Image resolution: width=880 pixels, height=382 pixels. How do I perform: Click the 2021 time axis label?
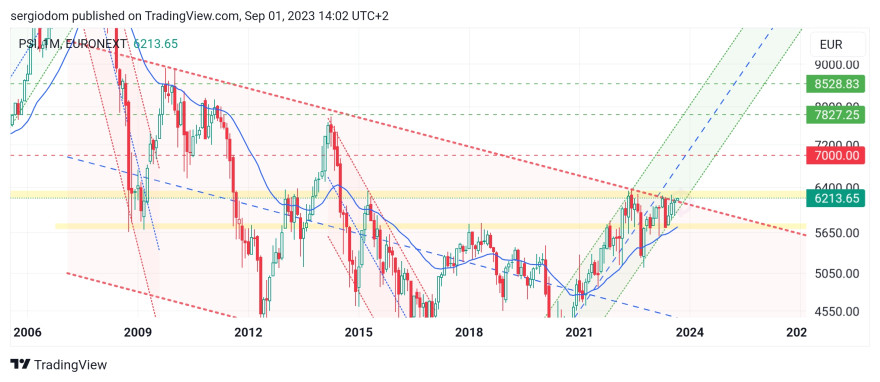[580, 333]
